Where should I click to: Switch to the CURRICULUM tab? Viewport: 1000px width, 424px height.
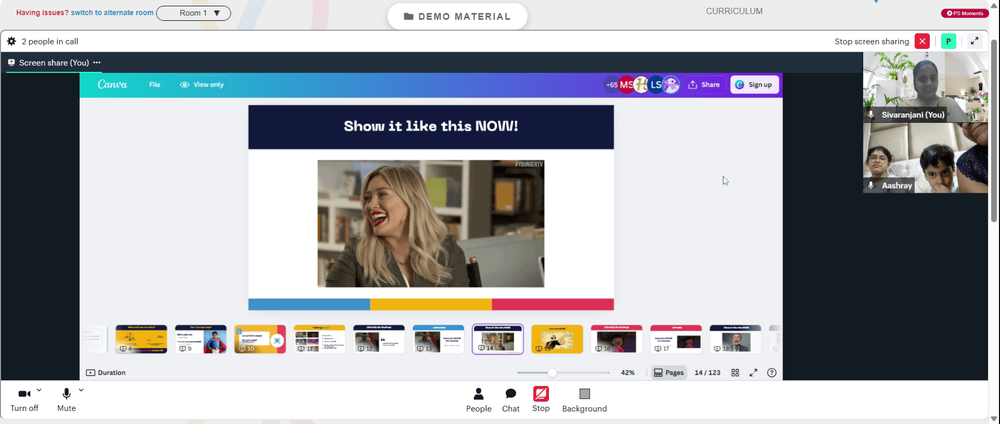[x=734, y=11]
